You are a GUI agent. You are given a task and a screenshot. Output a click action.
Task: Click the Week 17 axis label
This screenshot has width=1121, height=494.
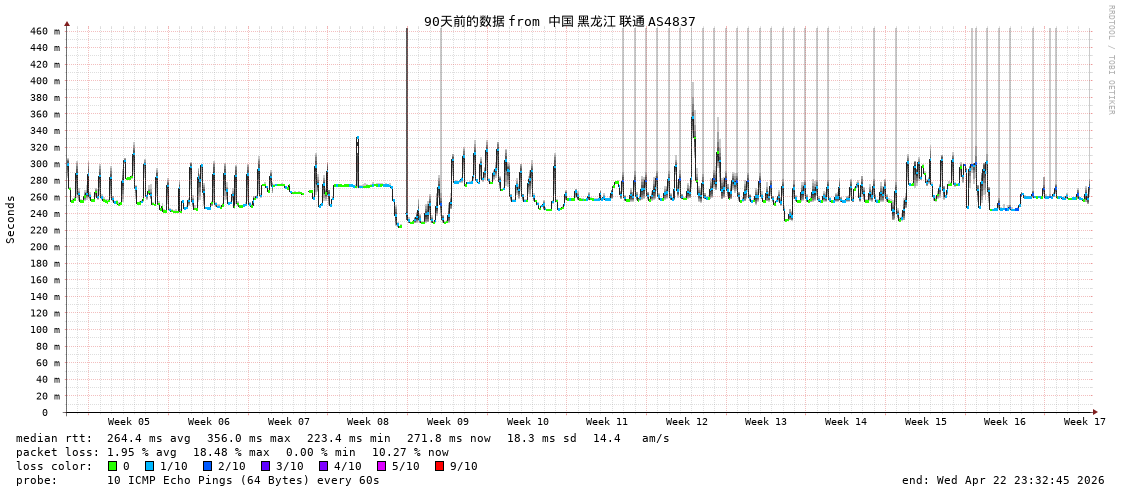tap(1085, 422)
